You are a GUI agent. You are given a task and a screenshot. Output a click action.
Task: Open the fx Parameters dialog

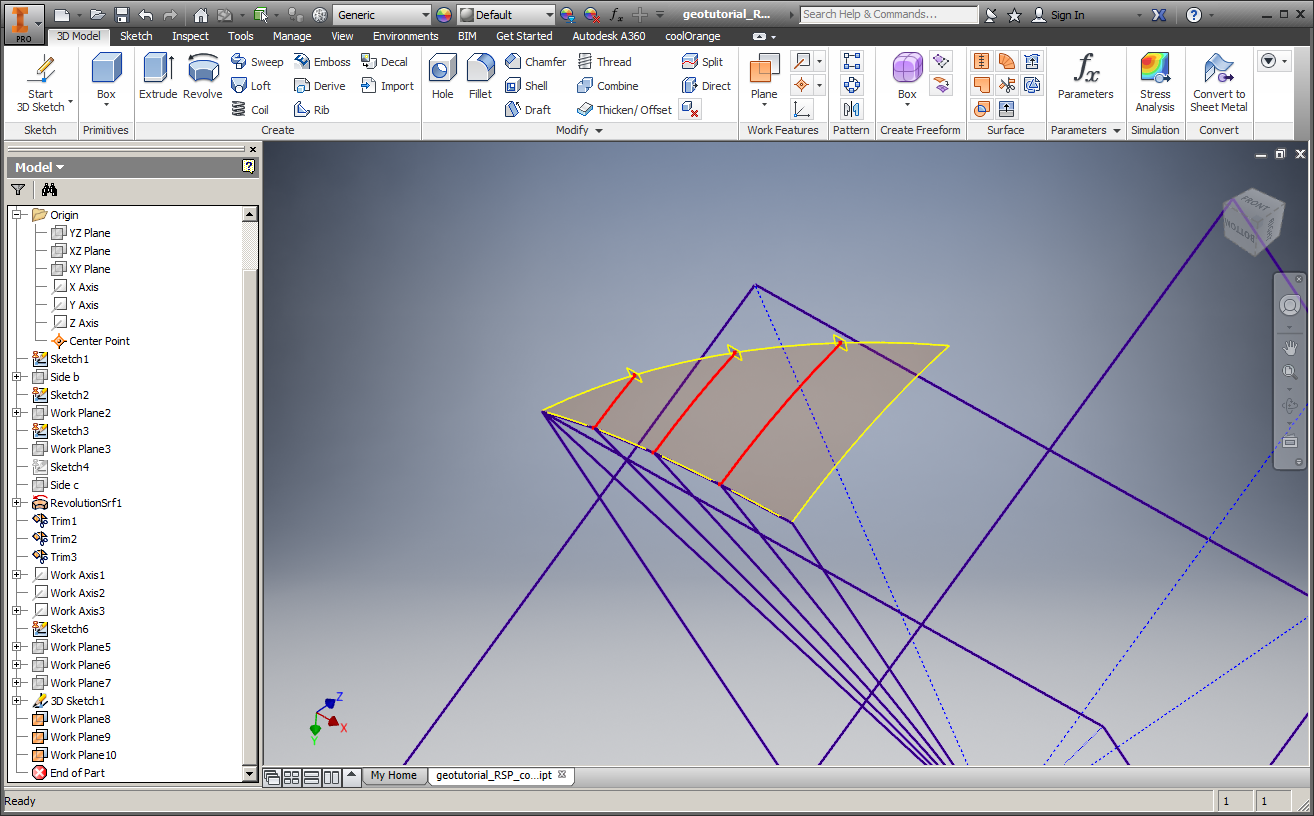point(1085,77)
